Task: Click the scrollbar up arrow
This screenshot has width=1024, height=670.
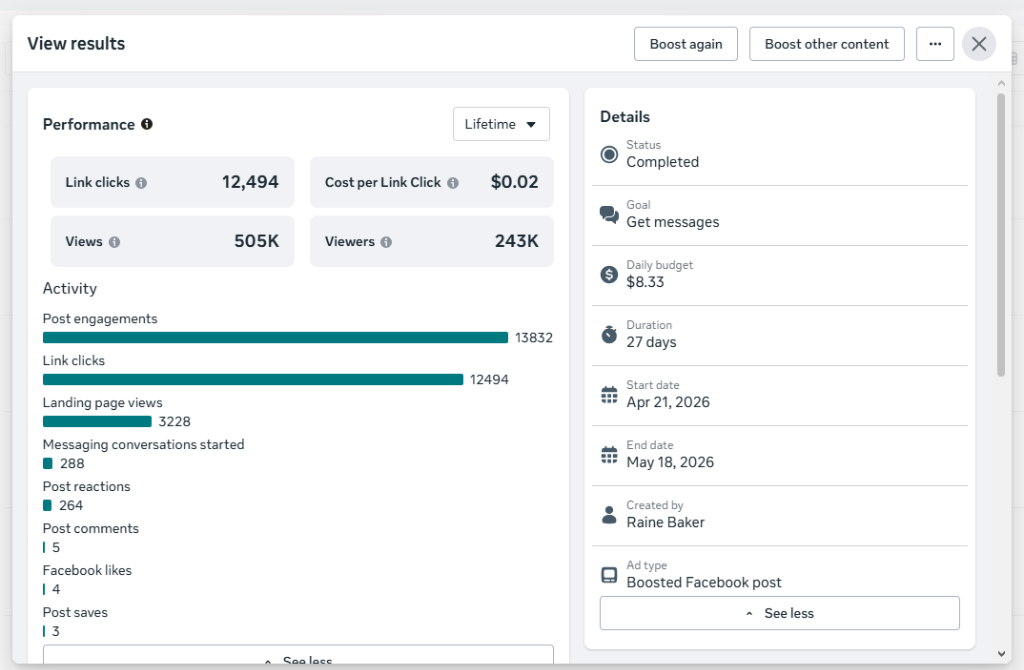Action: pyautogui.click(x=1001, y=84)
